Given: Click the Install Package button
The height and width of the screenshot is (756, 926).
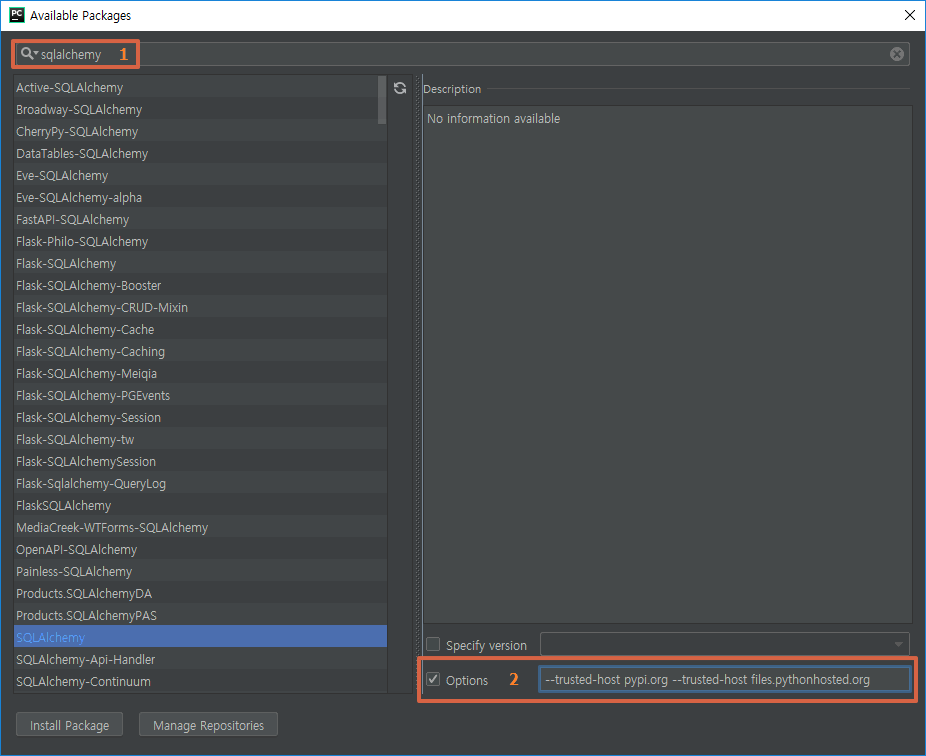Looking at the screenshot, I should (x=70, y=725).
